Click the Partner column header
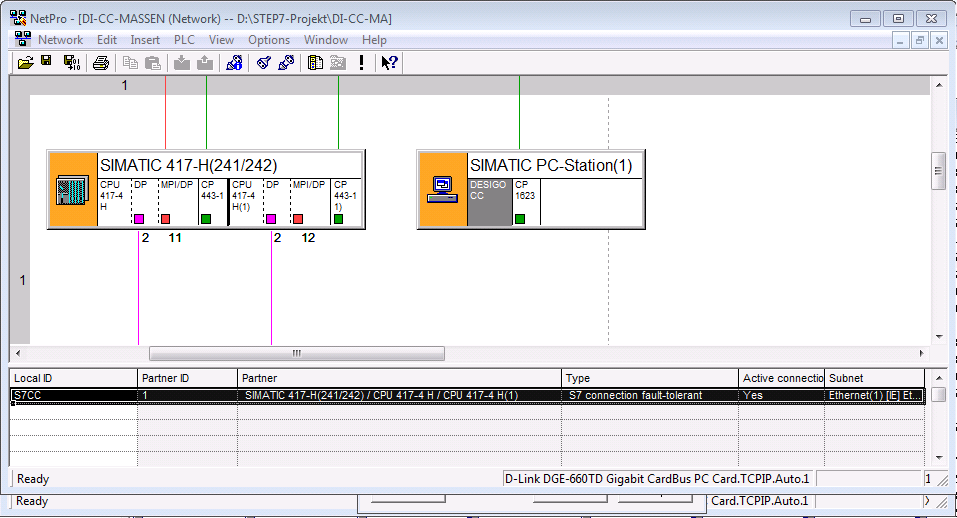Screen dimensions: 957x518 (x=399, y=378)
